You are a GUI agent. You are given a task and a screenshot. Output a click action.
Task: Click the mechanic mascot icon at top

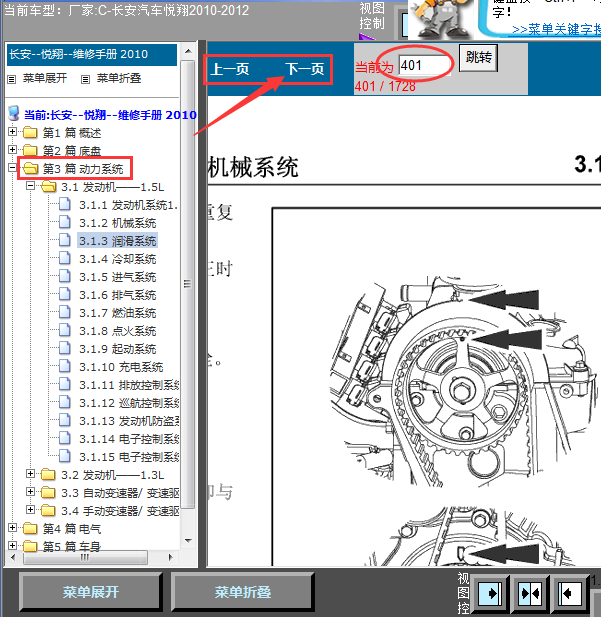tap(441, 19)
